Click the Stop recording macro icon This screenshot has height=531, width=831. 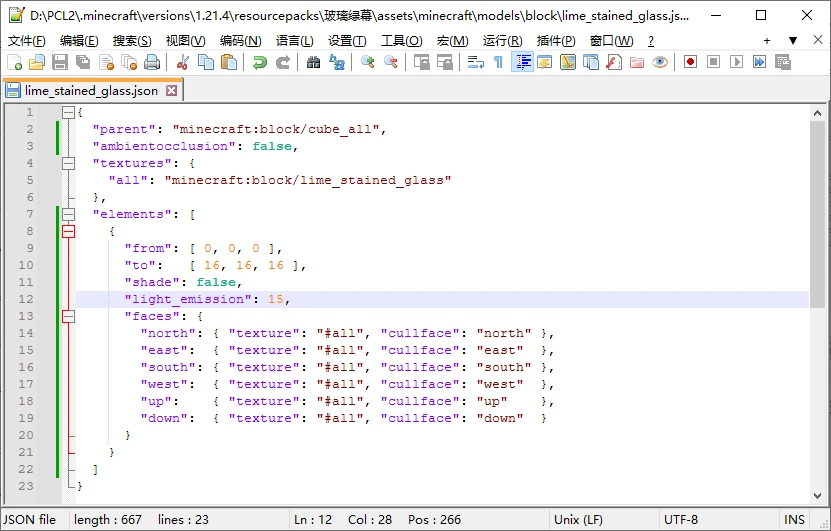click(713, 63)
